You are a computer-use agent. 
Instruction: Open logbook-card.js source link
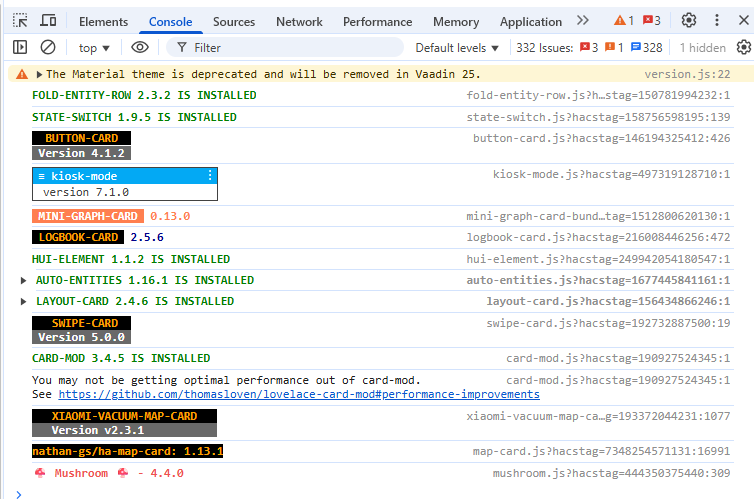598,237
